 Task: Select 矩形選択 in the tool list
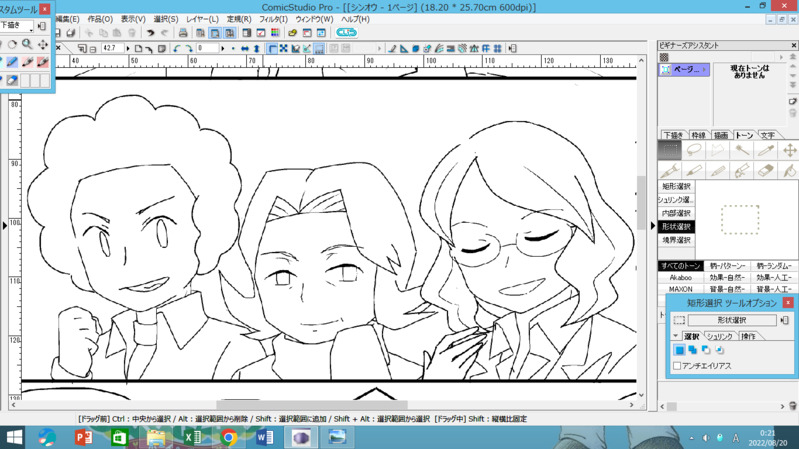coord(676,187)
